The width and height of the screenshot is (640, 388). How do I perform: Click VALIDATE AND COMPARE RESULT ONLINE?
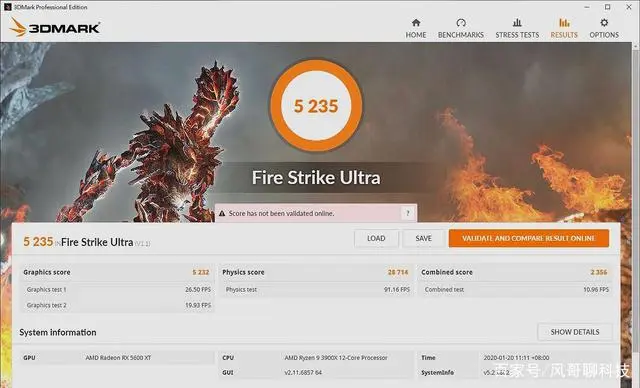coord(529,238)
